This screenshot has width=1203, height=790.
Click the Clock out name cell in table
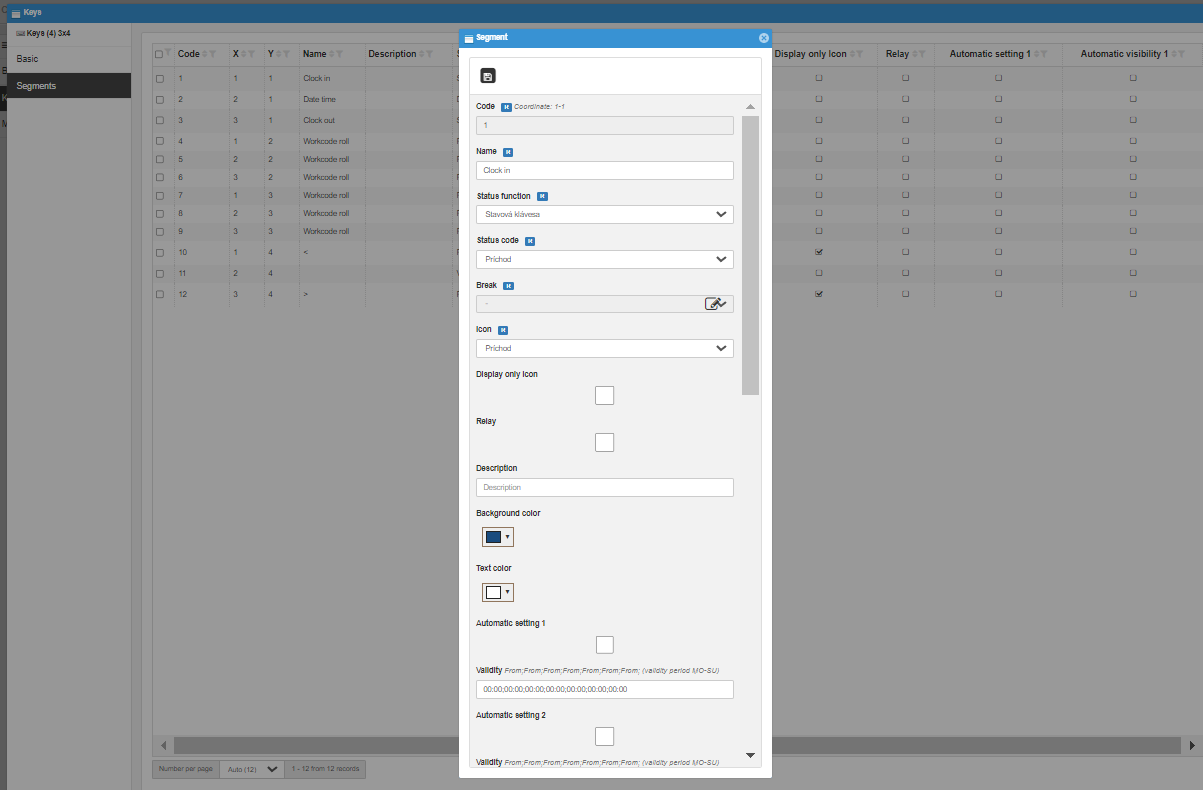(x=319, y=120)
